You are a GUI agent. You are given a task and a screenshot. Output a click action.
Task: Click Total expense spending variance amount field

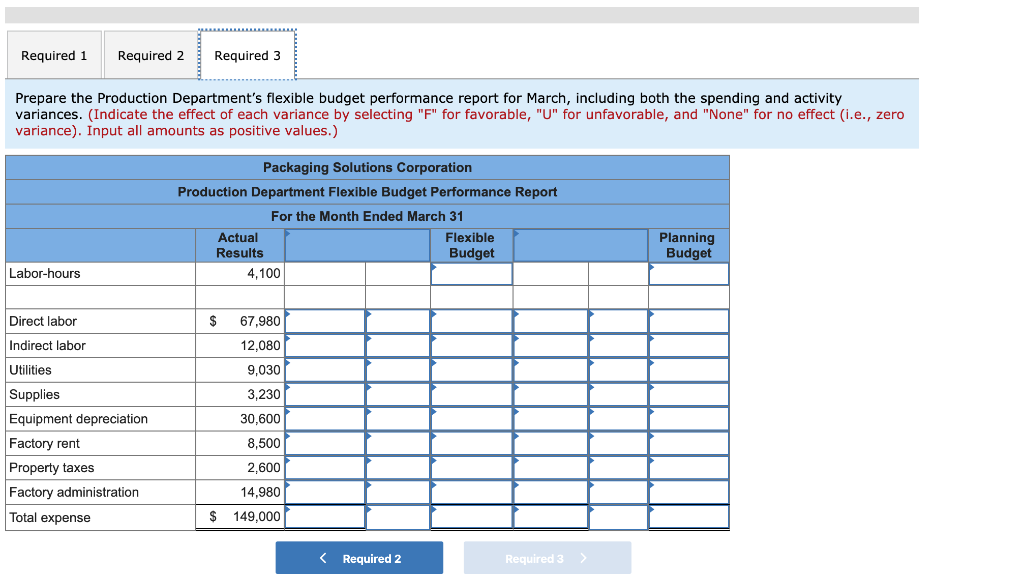click(325, 517)
